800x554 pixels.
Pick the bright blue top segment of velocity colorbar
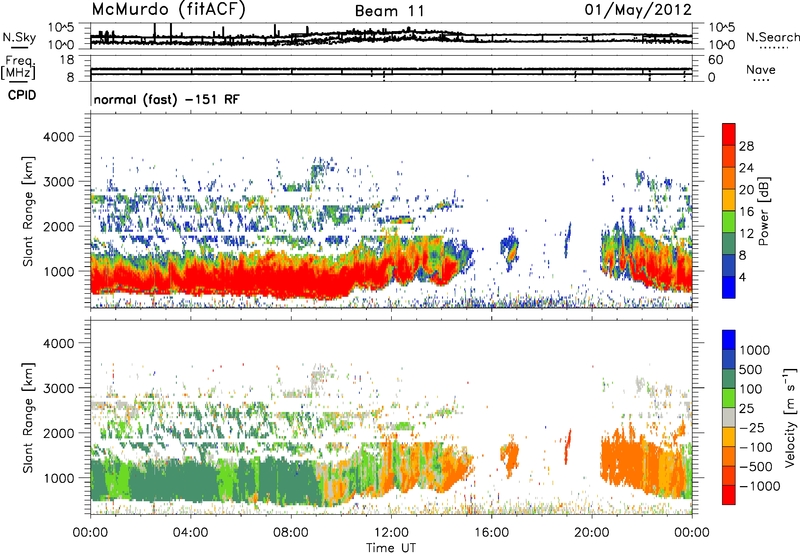729,340
